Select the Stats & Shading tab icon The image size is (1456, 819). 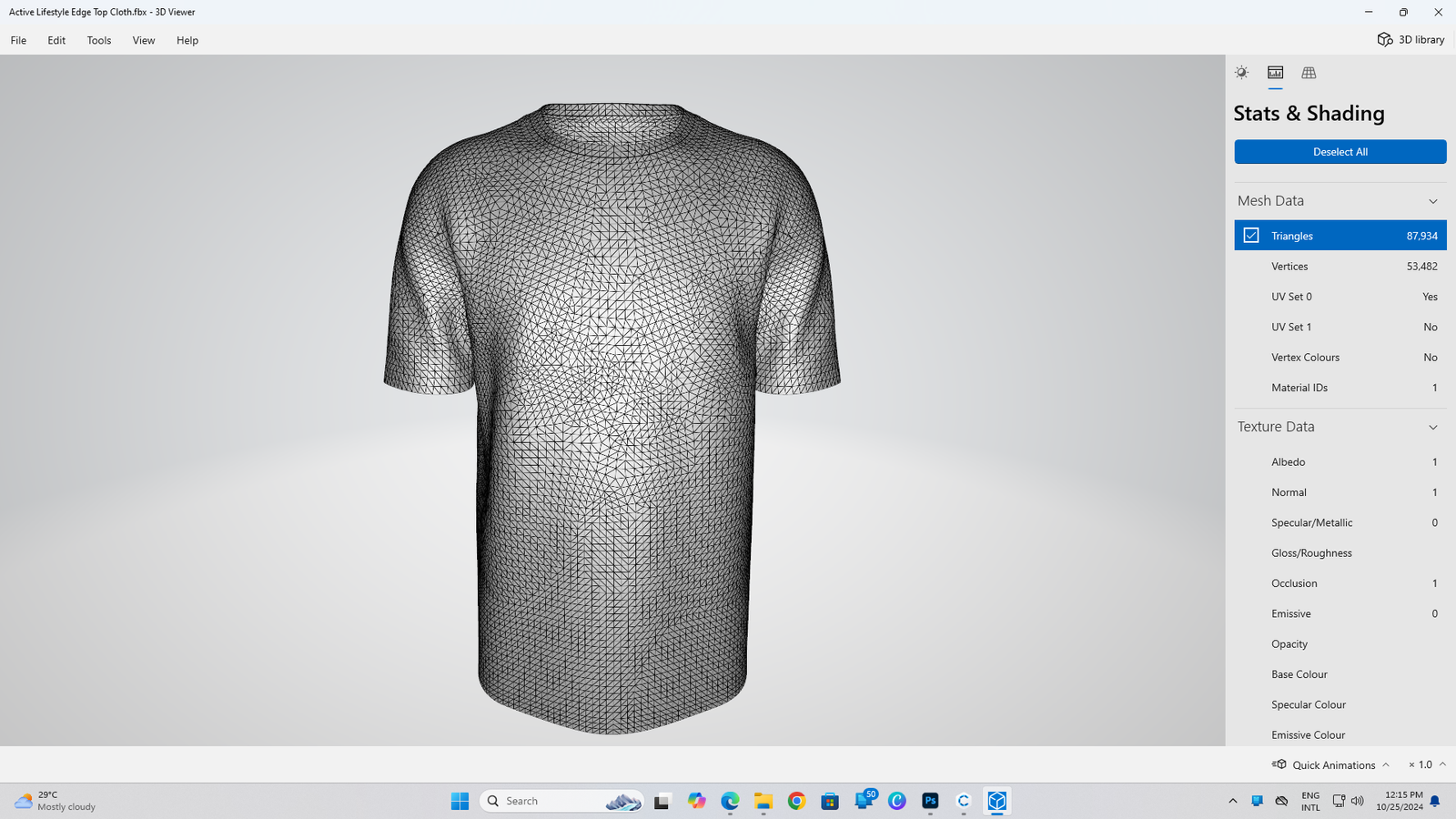tap(1275, 73)
